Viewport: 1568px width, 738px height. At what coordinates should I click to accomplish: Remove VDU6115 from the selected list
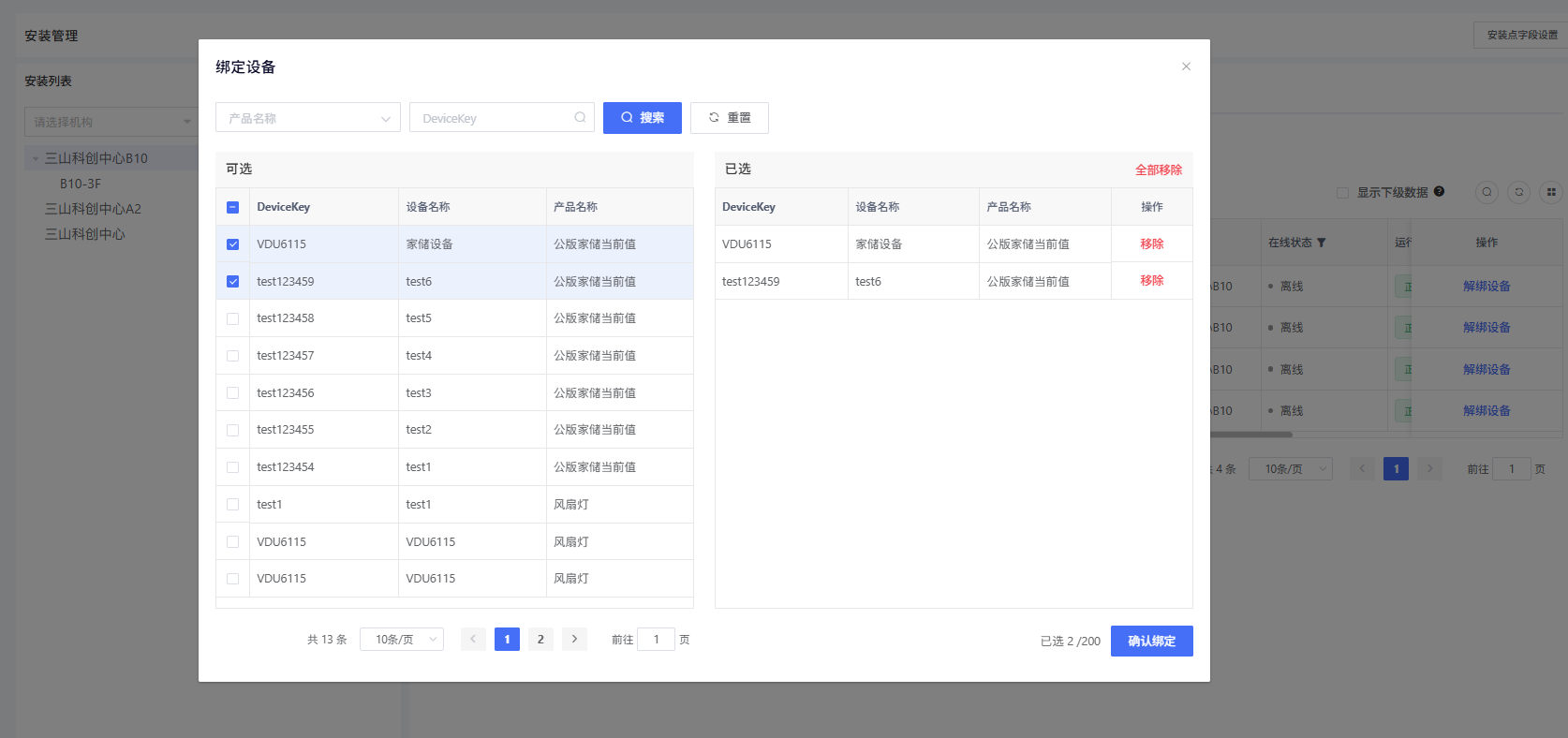tap(1151, 244)
